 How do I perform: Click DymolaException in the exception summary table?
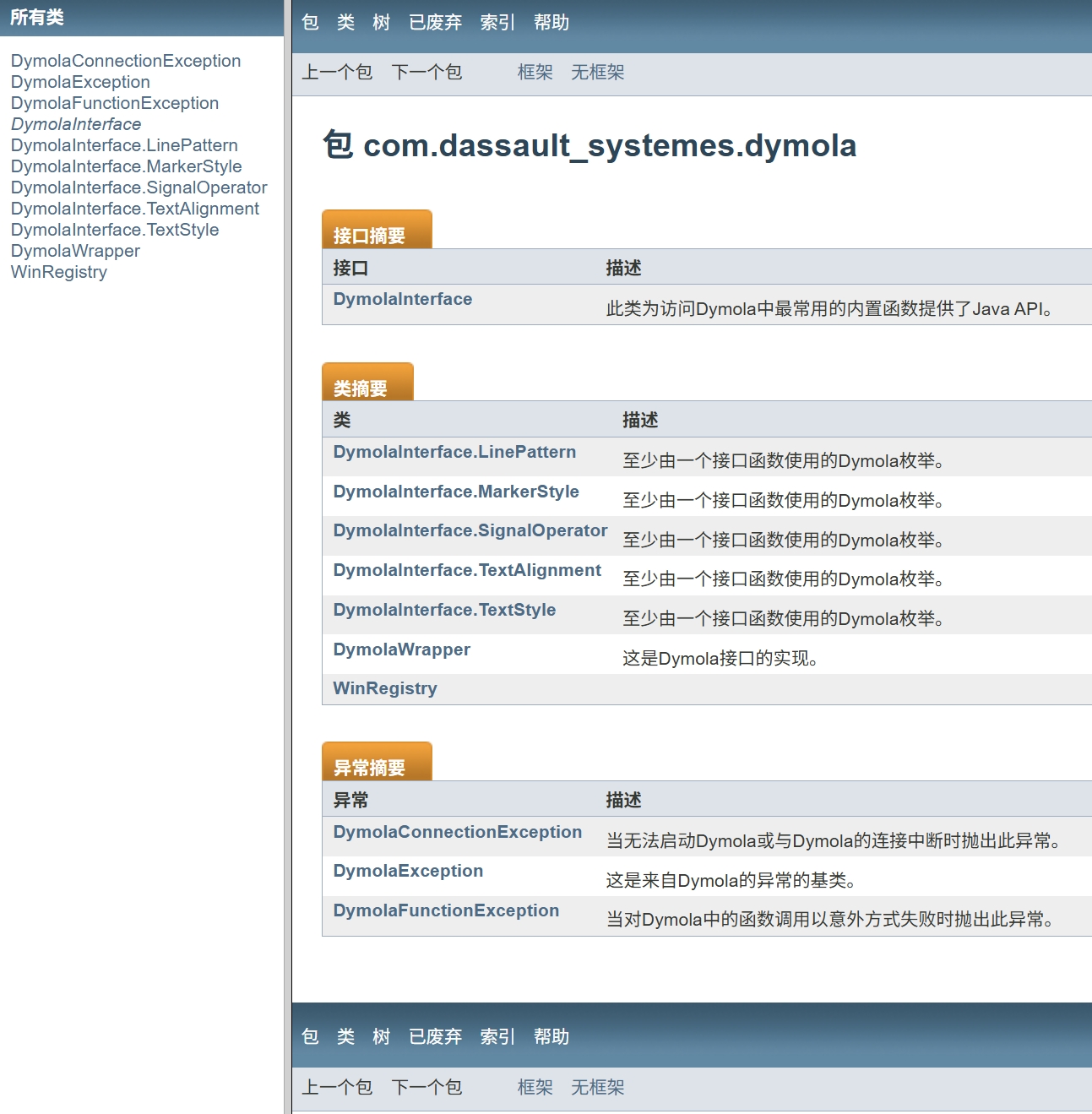[x=408, y=871]
